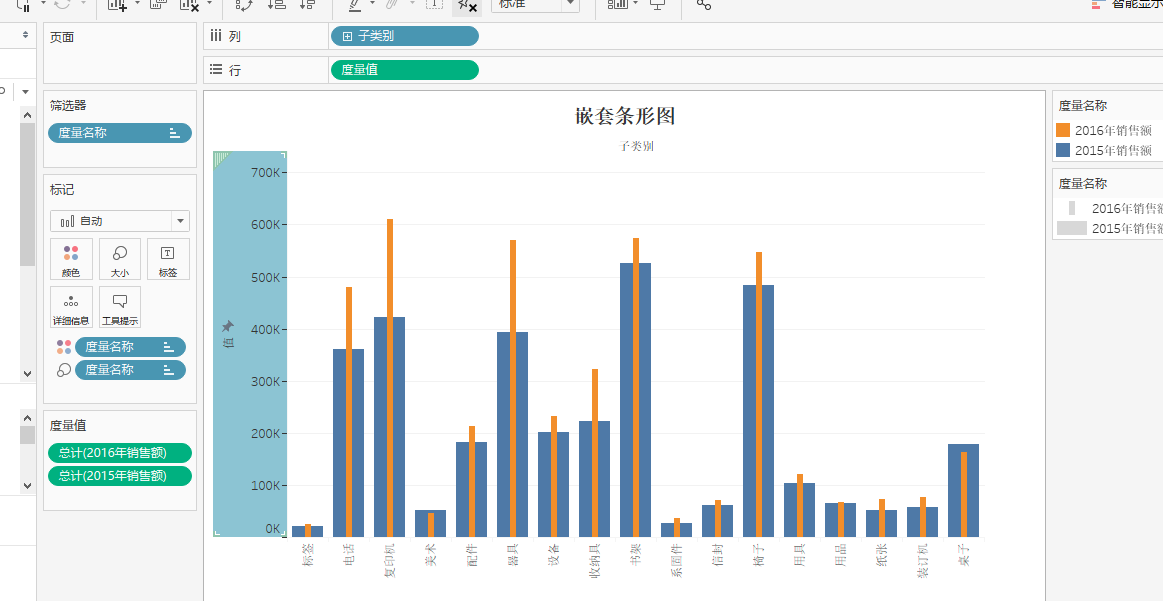Select the 度量值 pill on rows shelf

coord(405,70)
